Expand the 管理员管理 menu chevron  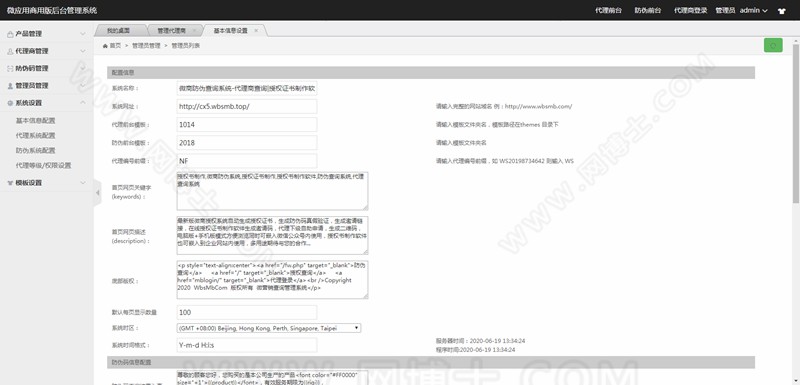[x=83, y=86]
